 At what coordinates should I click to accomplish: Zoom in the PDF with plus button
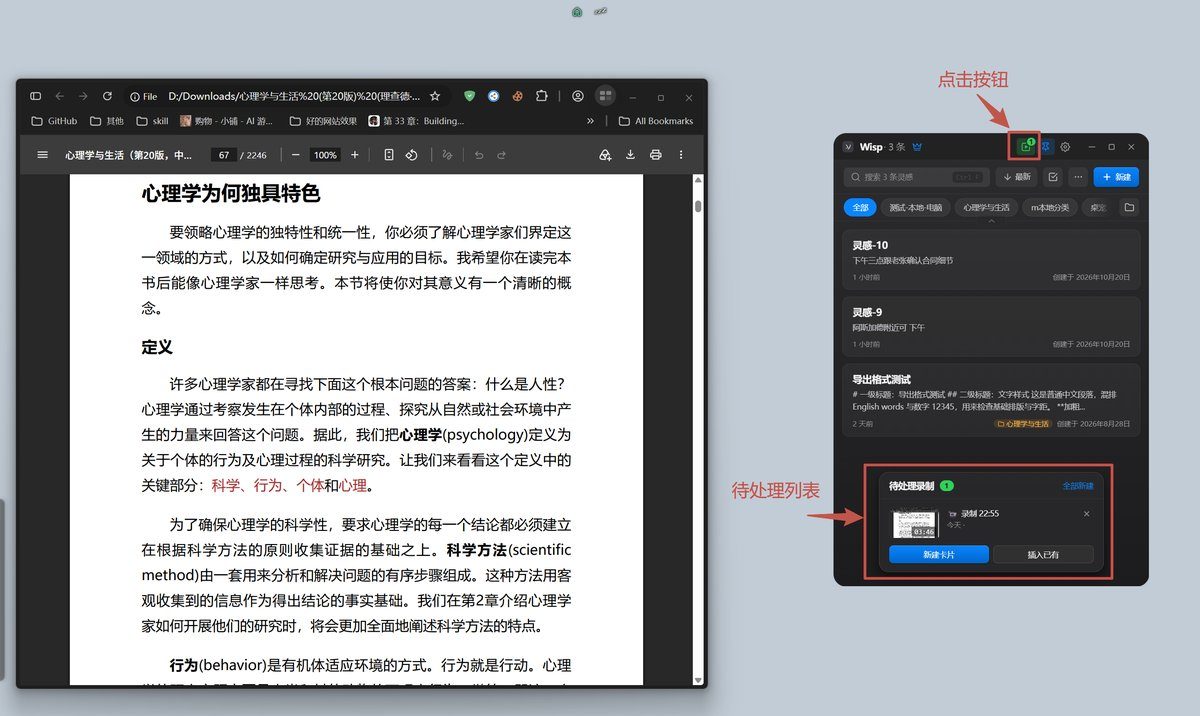tap(354, 155)
